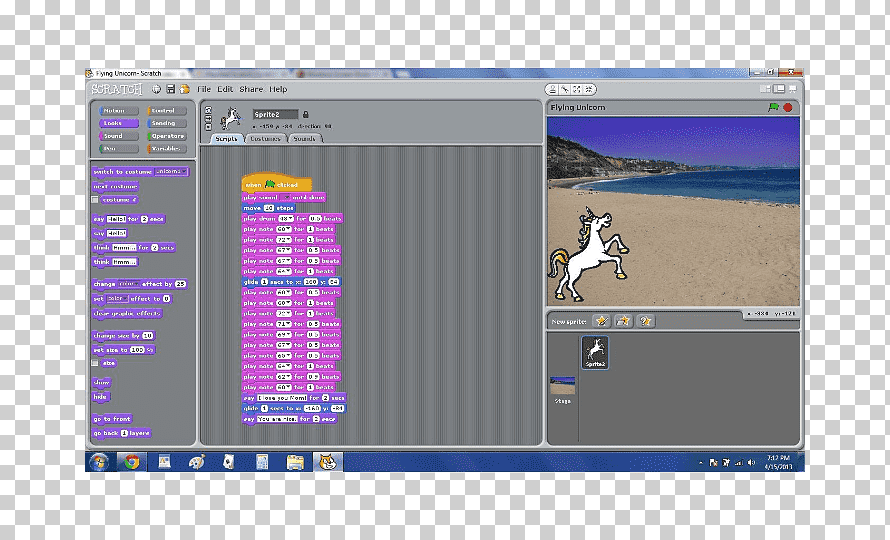Screen dimensions: 890x540
Task: Save the project with the floppy disk icon
Action: pyautogui.click(x=170, y=89)
